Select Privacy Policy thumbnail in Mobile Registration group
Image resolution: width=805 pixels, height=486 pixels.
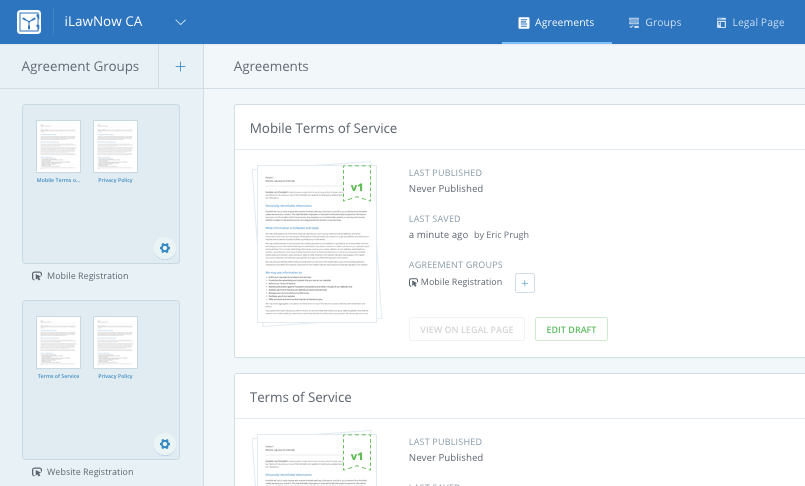click(116, 146)
